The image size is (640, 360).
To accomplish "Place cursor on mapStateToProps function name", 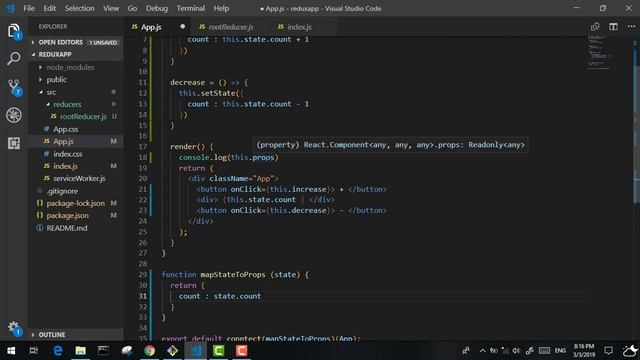I will coord(233,275).
